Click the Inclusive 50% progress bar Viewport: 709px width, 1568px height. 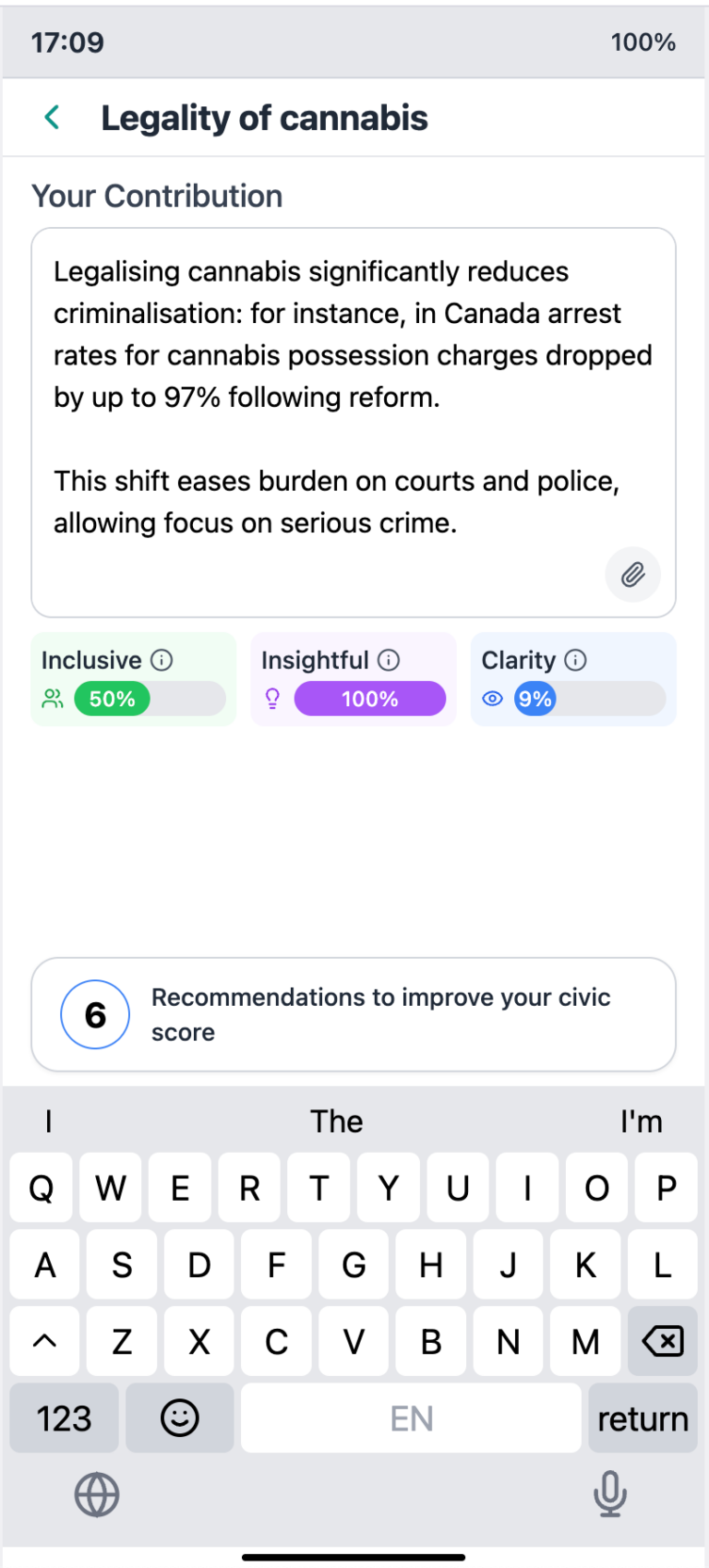pyautogui.click(x=150, y=699)
